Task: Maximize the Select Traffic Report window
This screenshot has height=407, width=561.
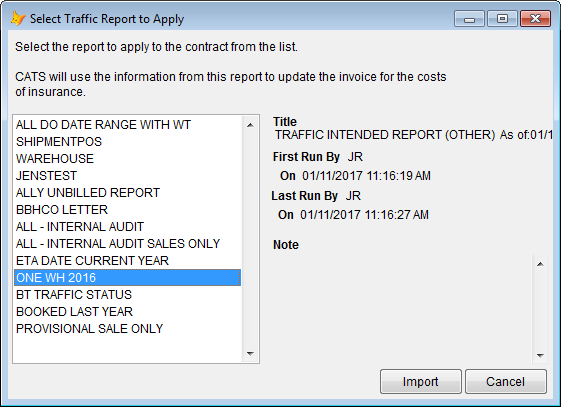Action: point(502,19)
